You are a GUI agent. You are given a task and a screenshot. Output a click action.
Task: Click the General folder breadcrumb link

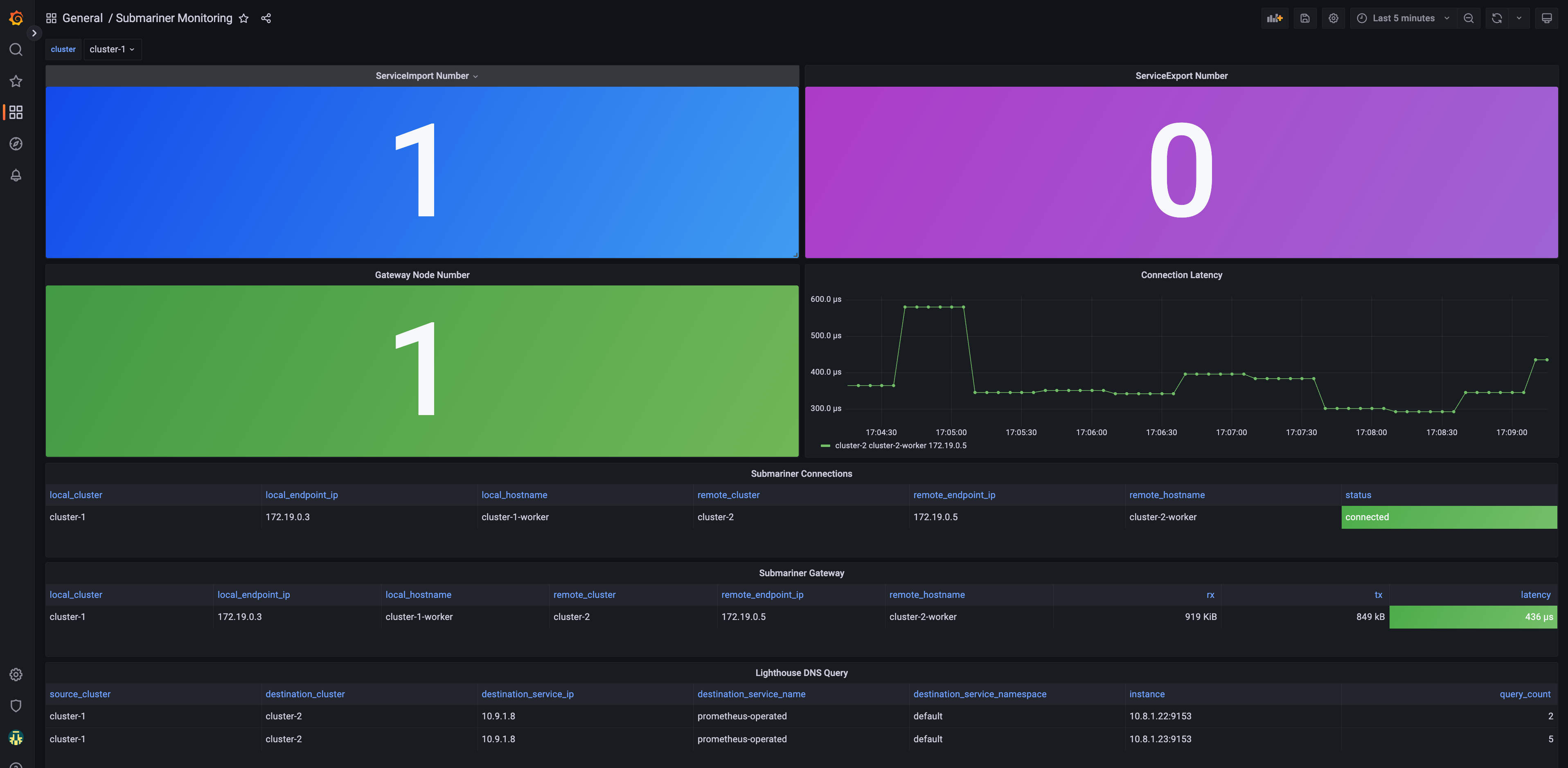[82, 18]
